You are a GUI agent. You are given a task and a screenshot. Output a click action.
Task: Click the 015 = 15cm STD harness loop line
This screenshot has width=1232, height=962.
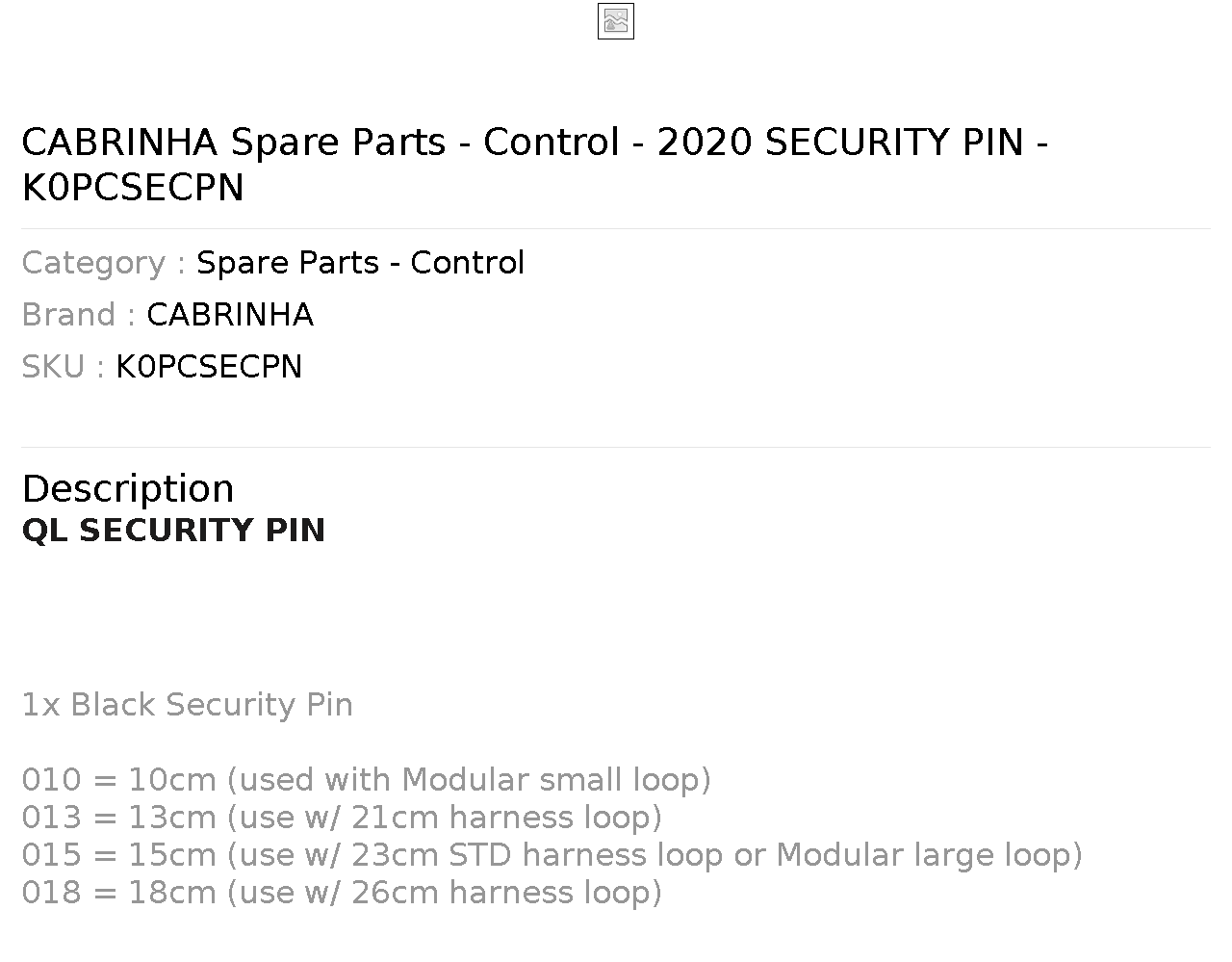click(x=552, y=855)
